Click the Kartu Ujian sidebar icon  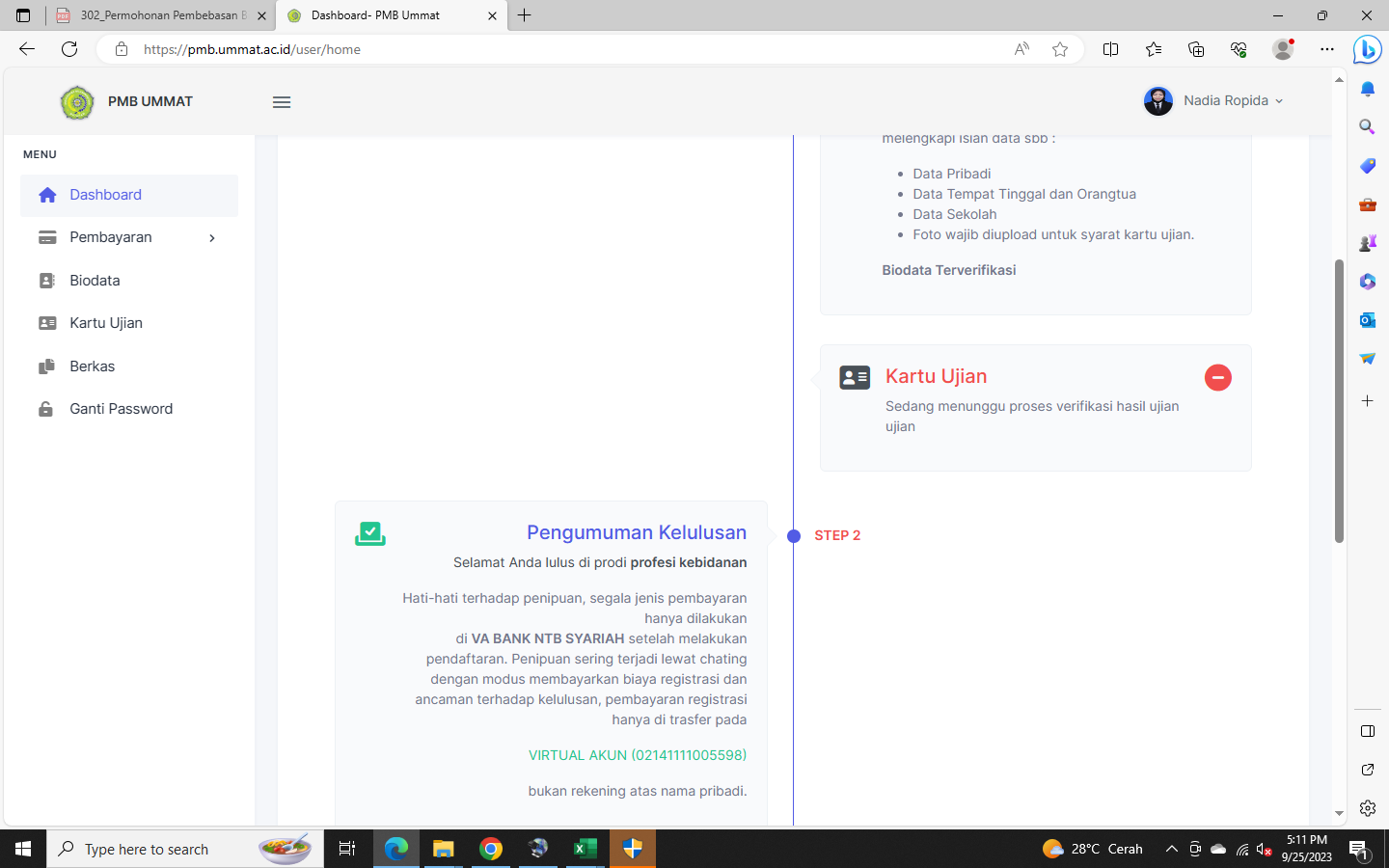[47, 323]
